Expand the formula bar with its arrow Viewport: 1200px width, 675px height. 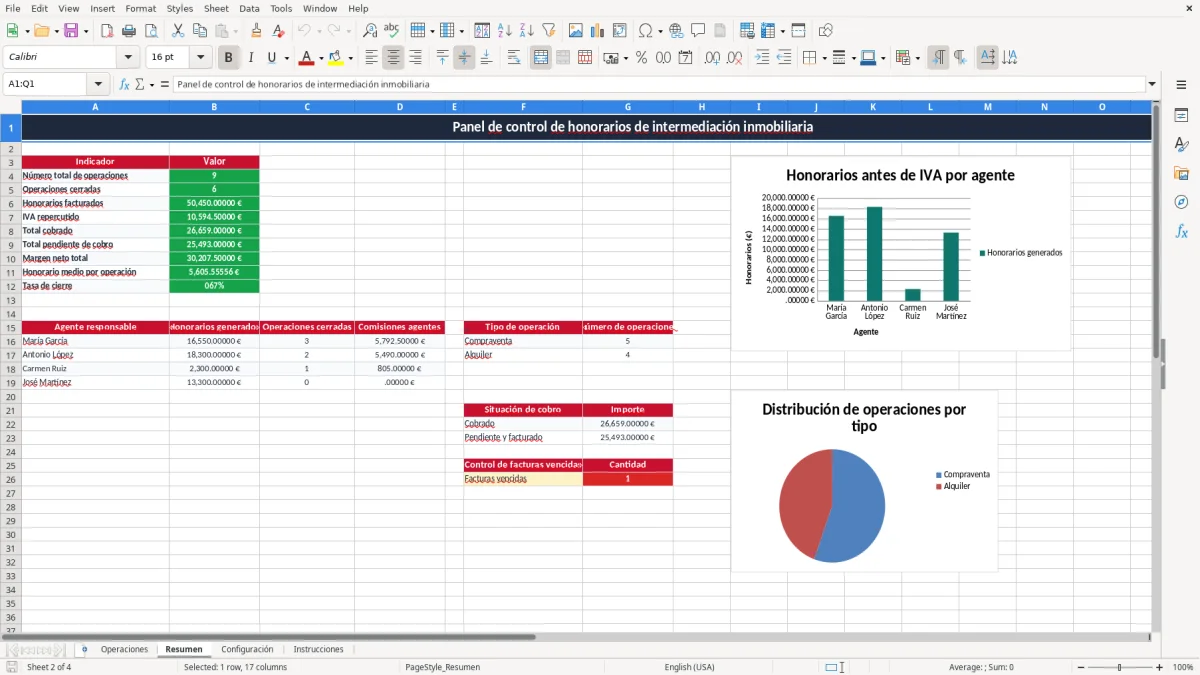click(x=1153, y=84)
